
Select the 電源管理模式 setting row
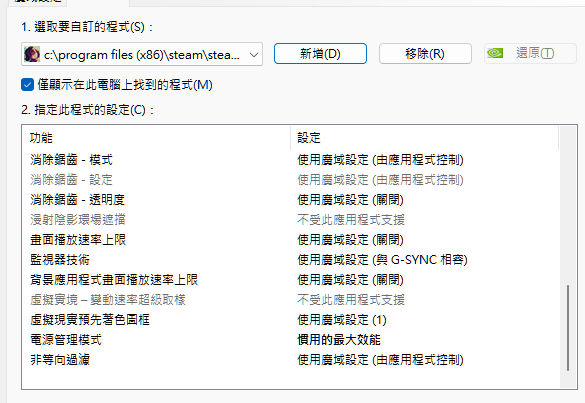coord(291,340)
